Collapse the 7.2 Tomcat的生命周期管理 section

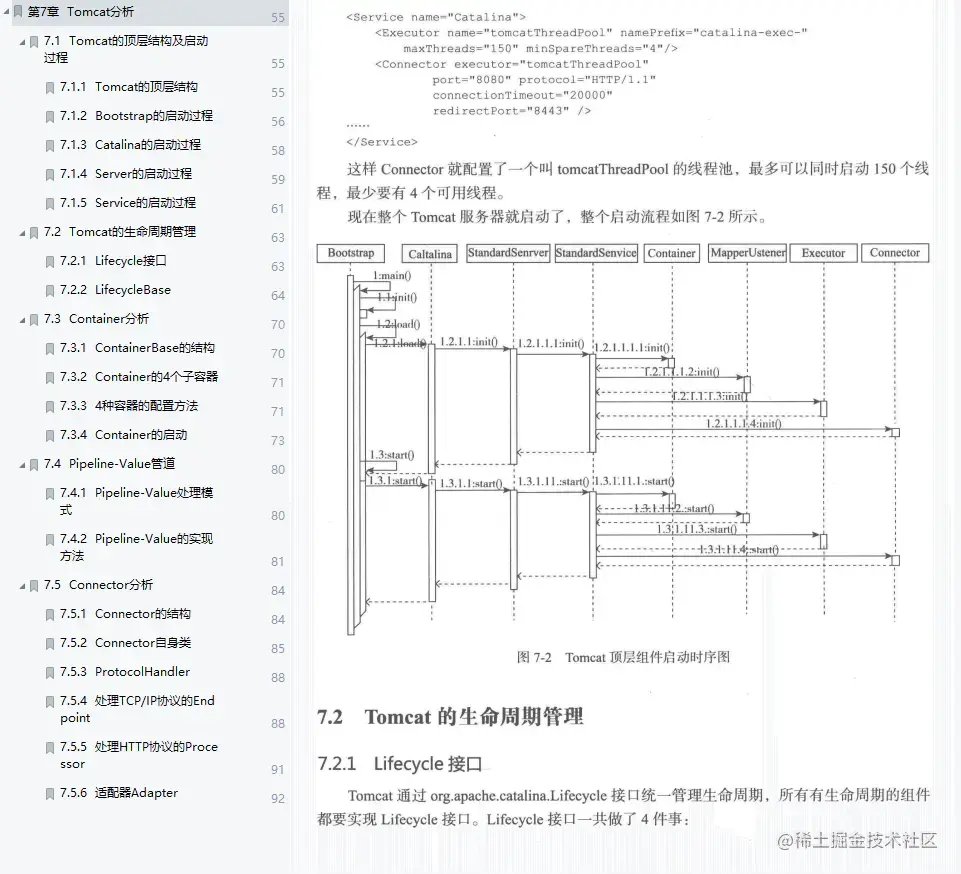[x=22, y=233]
